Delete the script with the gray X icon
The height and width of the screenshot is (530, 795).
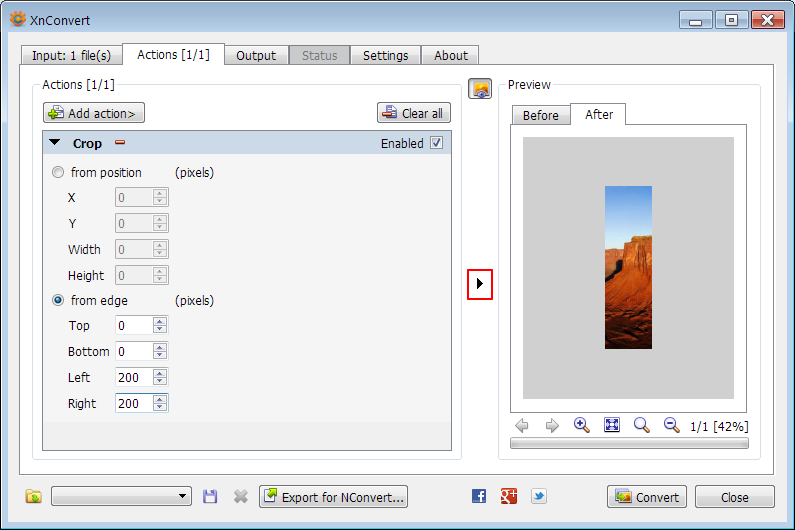tap(241, 497)
